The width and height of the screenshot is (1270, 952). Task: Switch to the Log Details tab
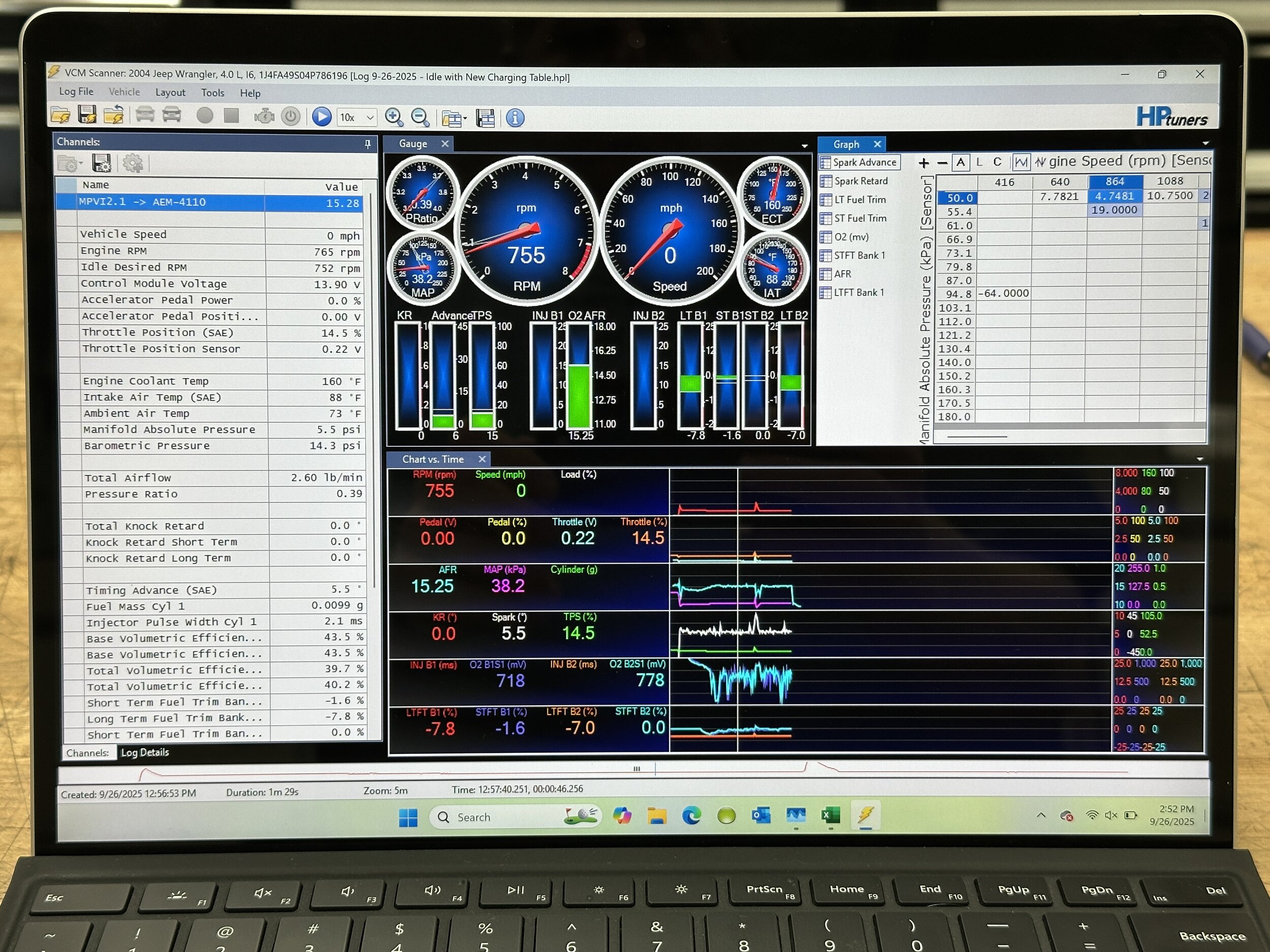coord(145,752)
